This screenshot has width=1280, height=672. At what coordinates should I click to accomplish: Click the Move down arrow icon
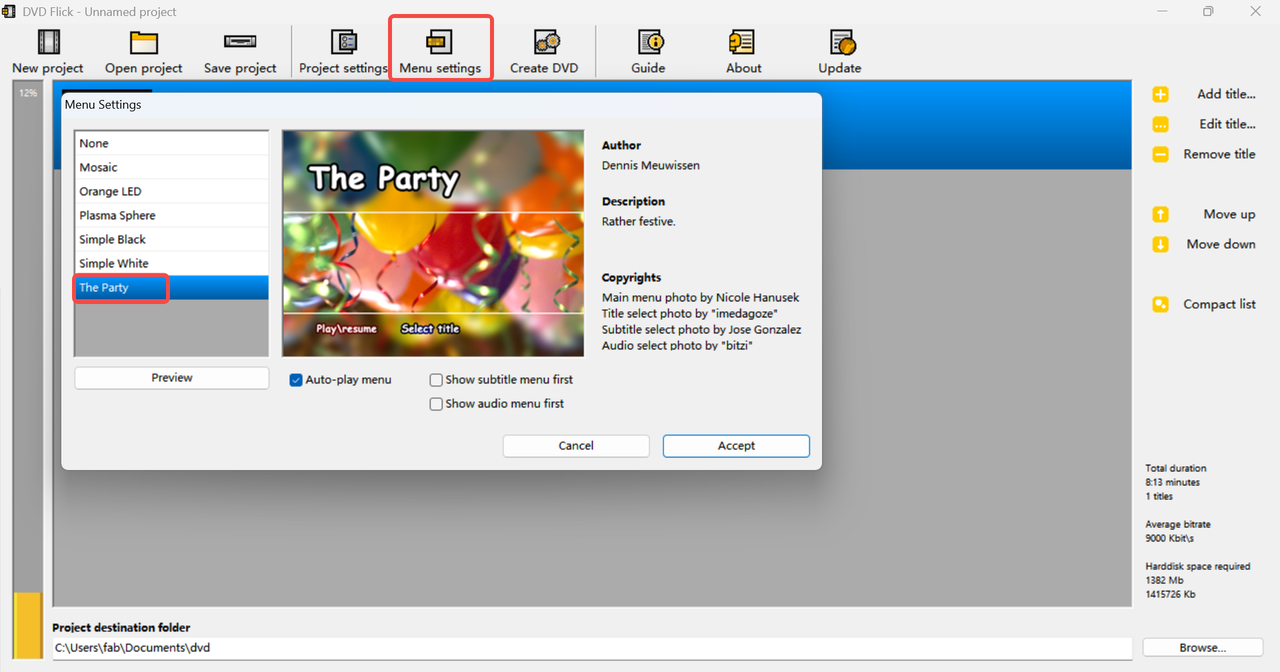click(1160, 244)
